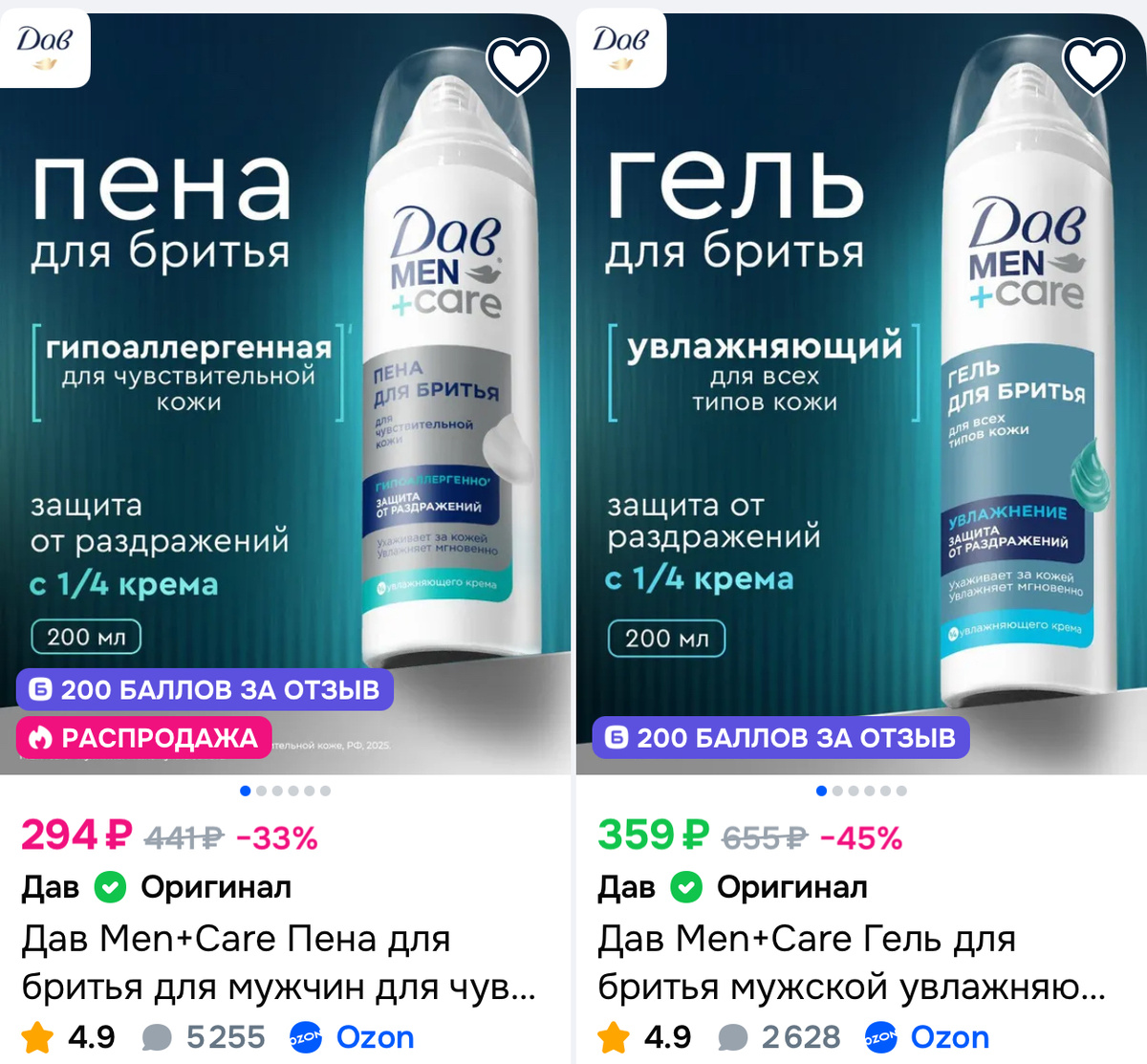Add the shaving foam to favorites with the heart
This screenshot has width=1147, height=1064.
517,65
